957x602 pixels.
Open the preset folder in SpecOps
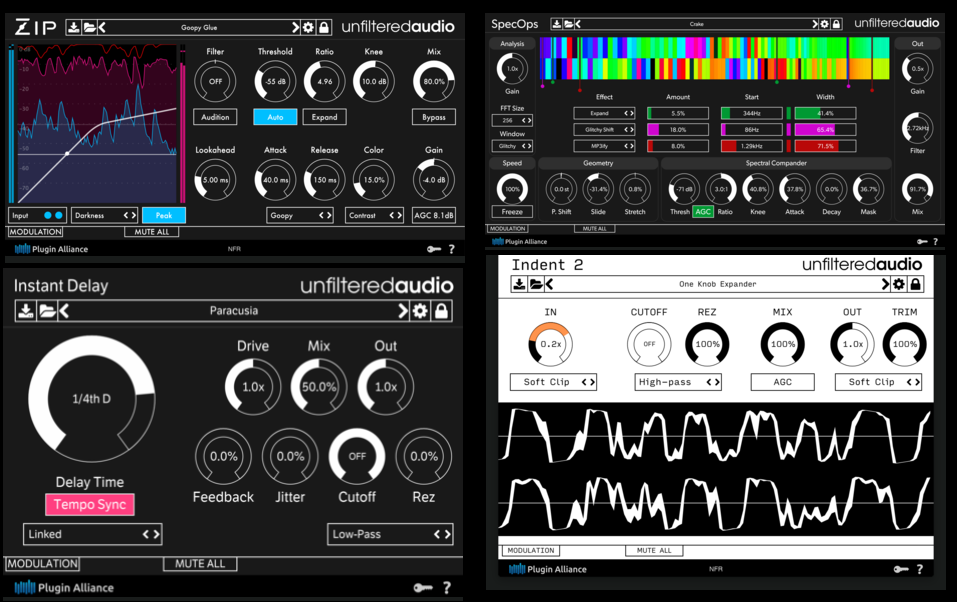(x=569, y=24)
